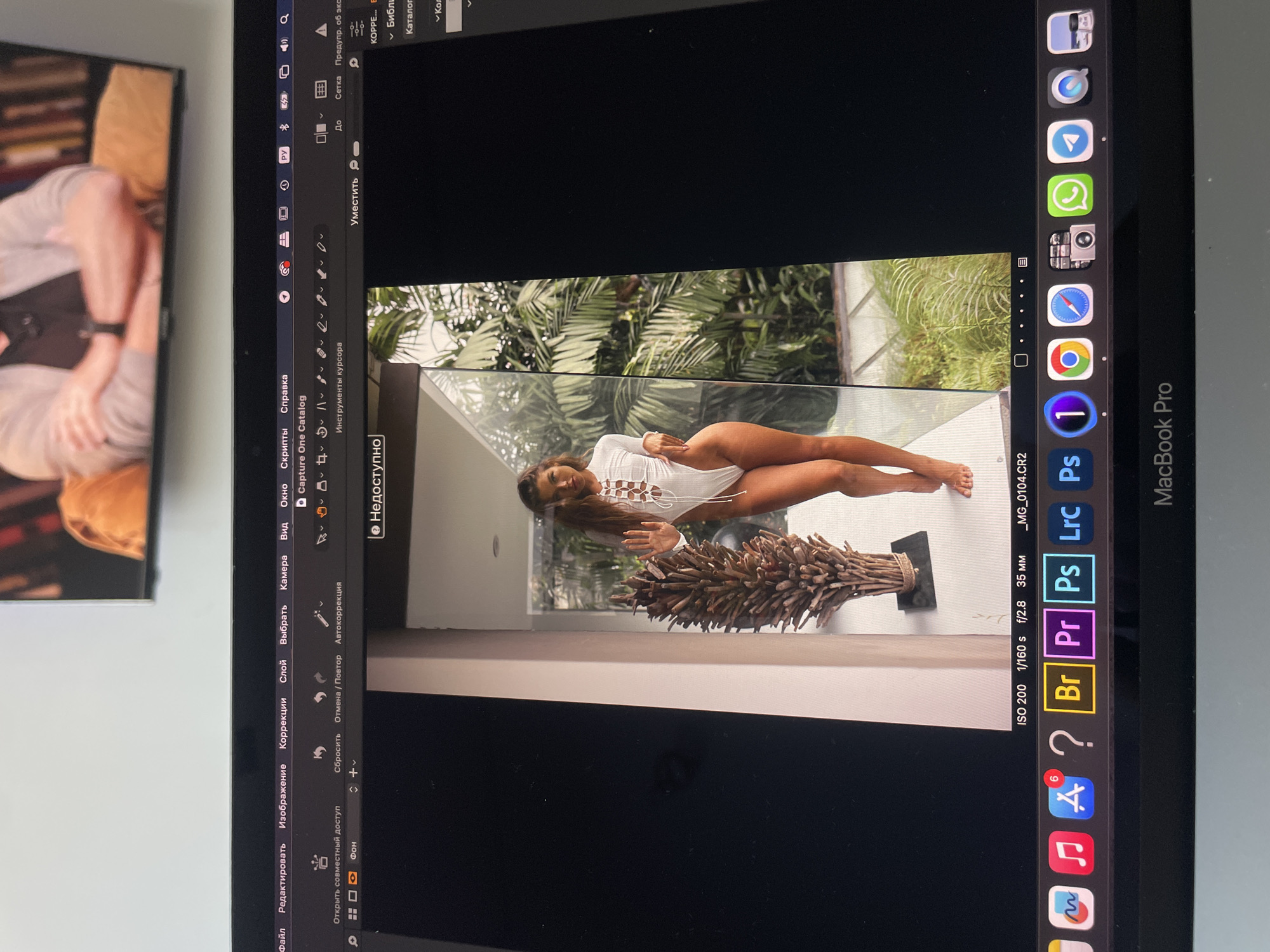This screenshot has width=1270, height=952.
Task: Open the Коррекции menu
Action: pyautogui.click(x=283, y=723)
